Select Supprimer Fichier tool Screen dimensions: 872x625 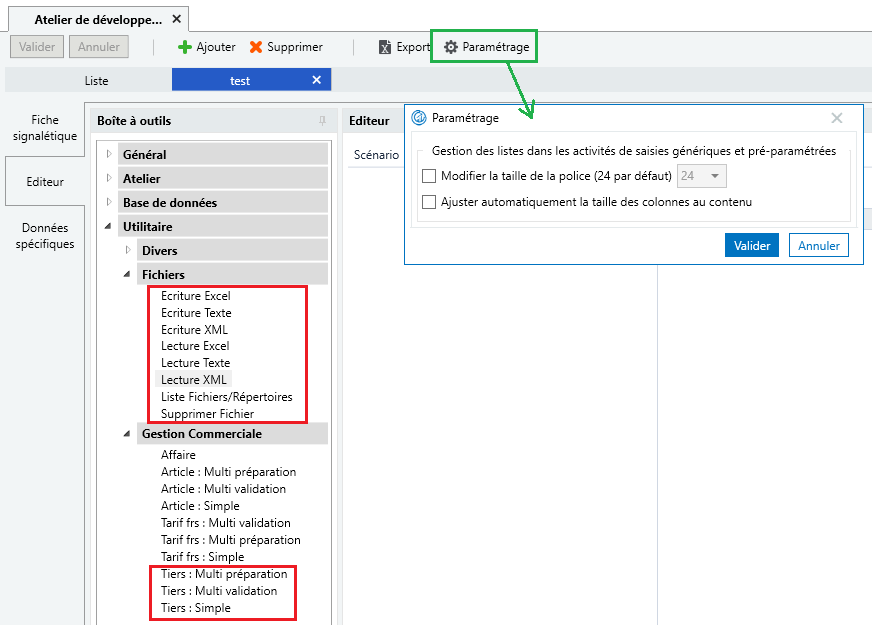pos(207,414)
